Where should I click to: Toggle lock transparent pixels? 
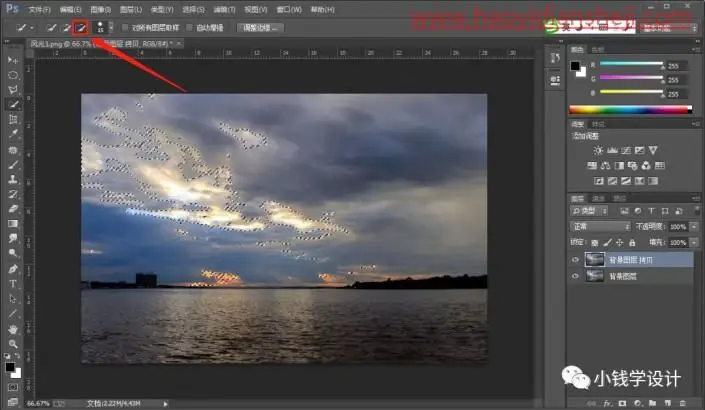[x=594, y=243]
